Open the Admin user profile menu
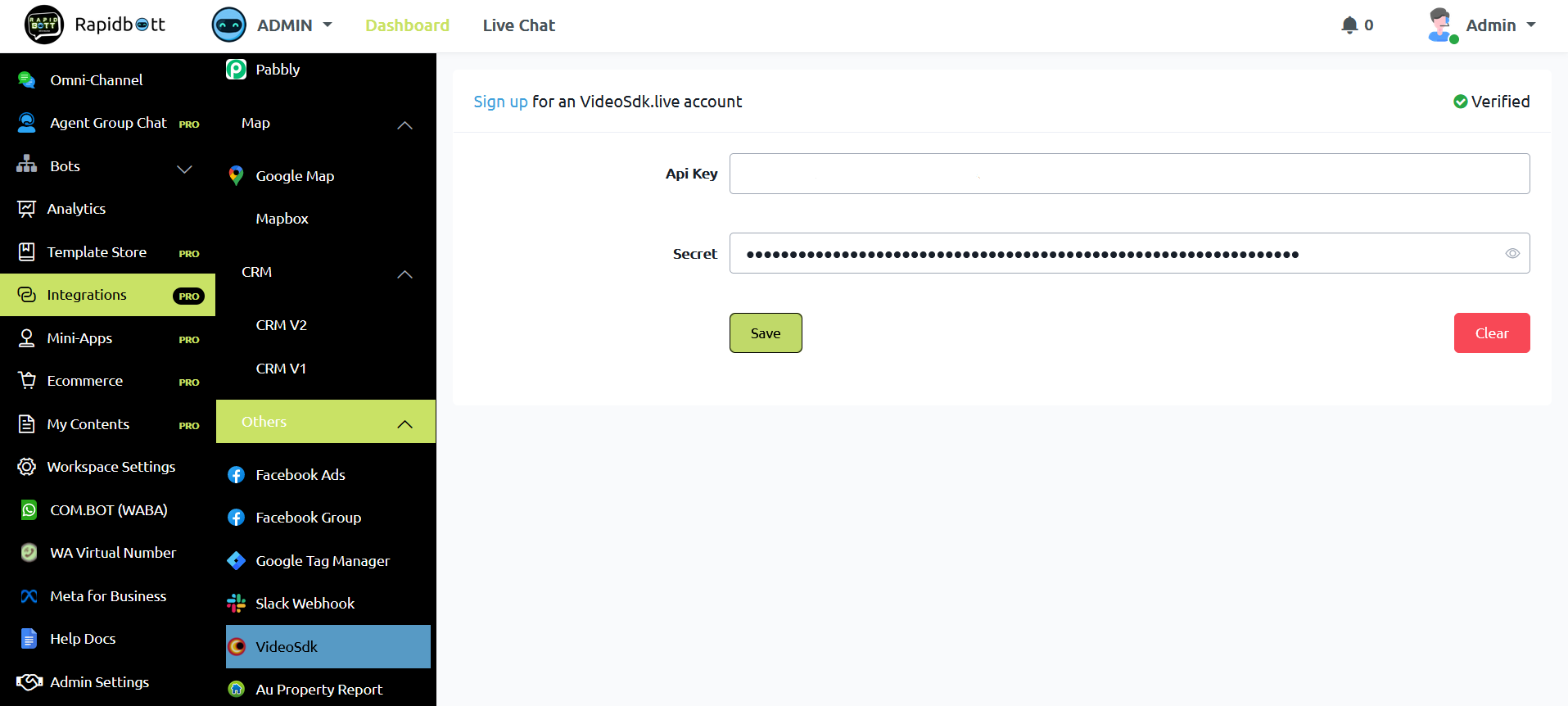Screen dimensions: 1568x706 click(1481, 25)
